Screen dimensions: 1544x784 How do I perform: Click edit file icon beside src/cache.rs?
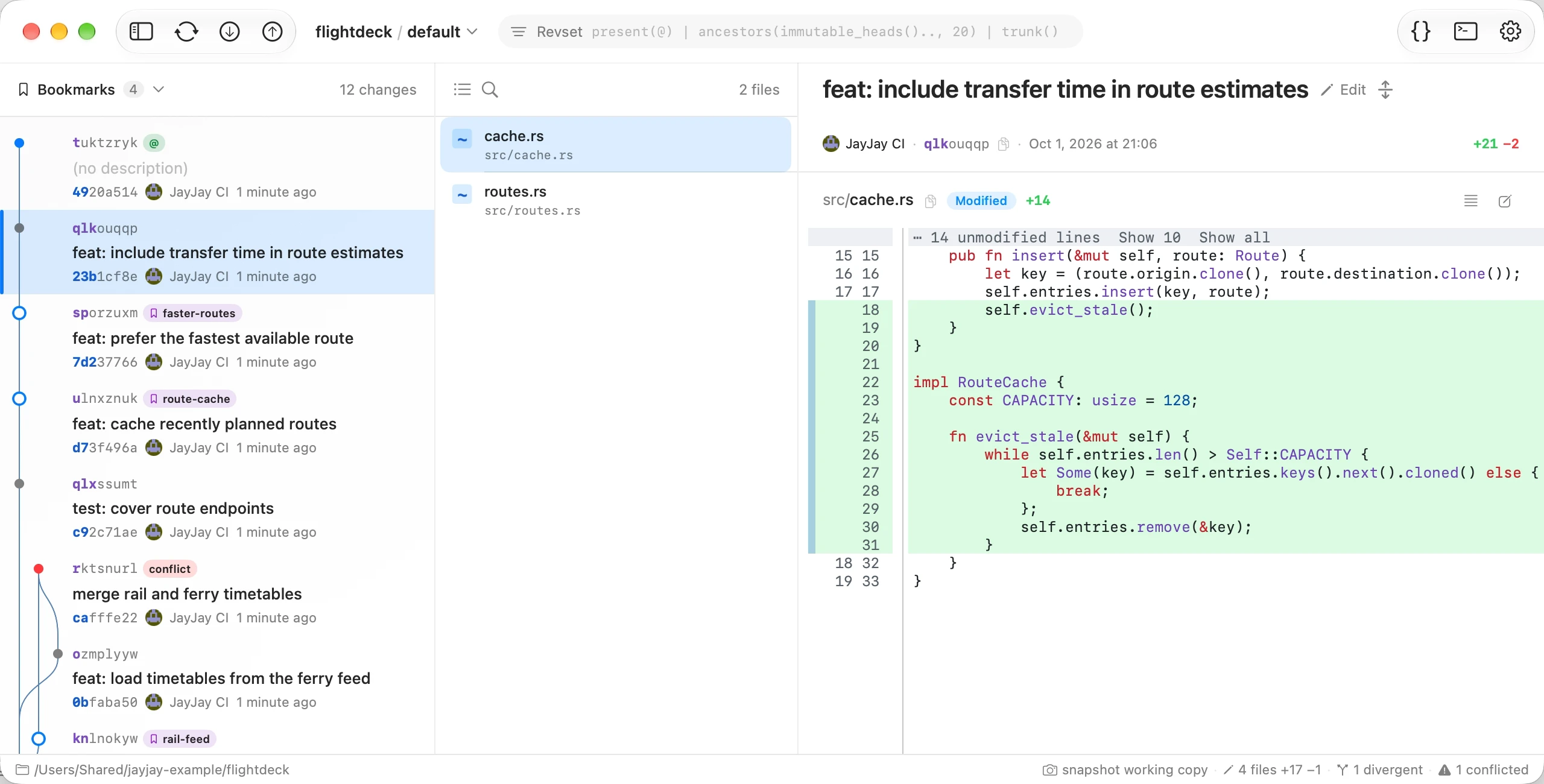tap(1505, 201)
